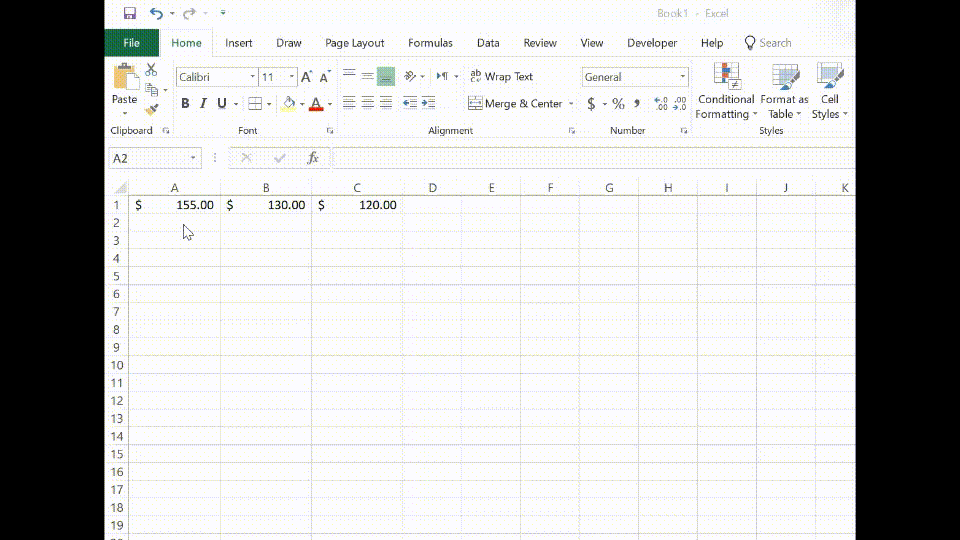The width and height of the screenshot is (960, 540).
Task: Expand the Merge & Center dropdown arrow
Action: (571, 103)
